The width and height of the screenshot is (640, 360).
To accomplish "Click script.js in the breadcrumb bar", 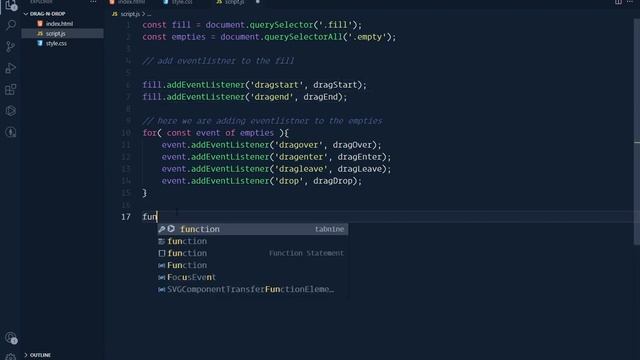I will pyautogui.click(x=130, y=14).
